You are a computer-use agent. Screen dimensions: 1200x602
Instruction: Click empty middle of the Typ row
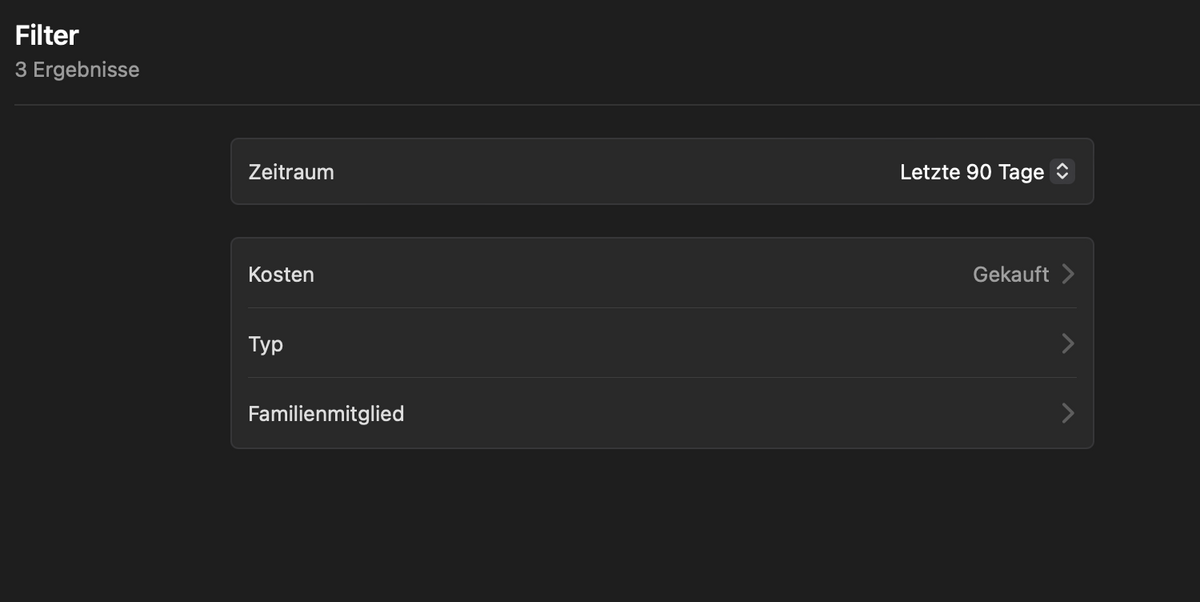click(x=660, y=343)
